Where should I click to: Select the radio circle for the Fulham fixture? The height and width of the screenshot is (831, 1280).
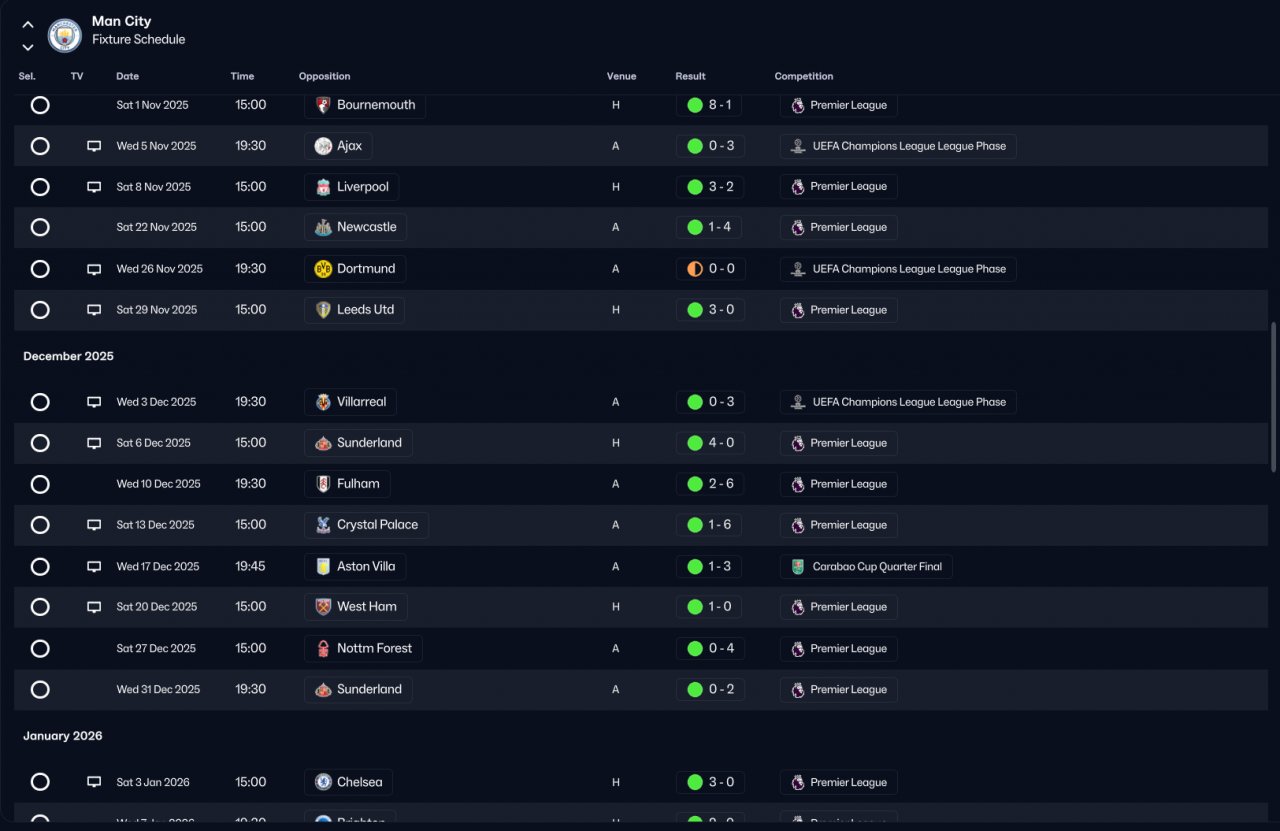[x=40, y=484]
